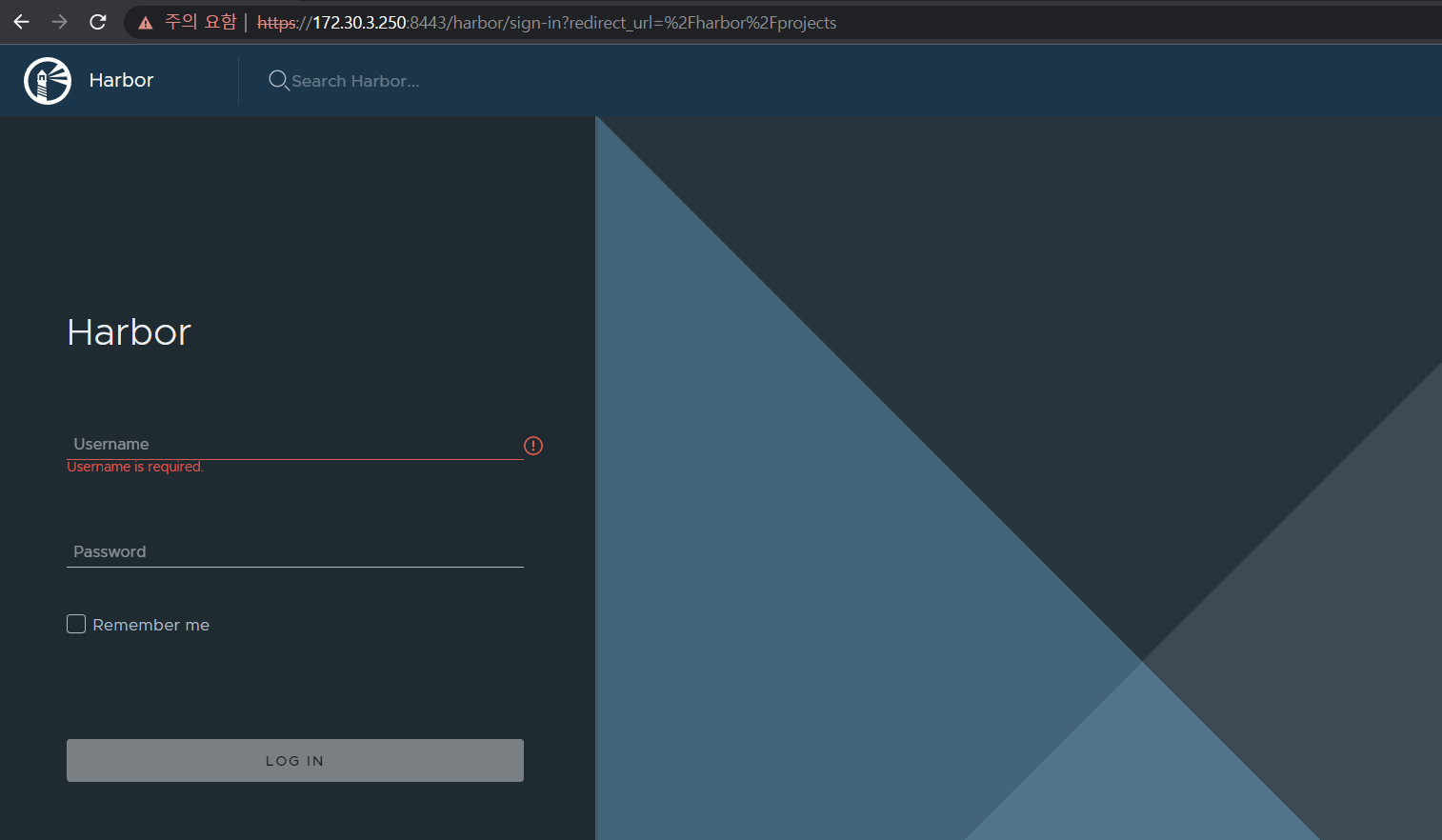
Task: Click the search magnifier icon
Action: [278, 81]
